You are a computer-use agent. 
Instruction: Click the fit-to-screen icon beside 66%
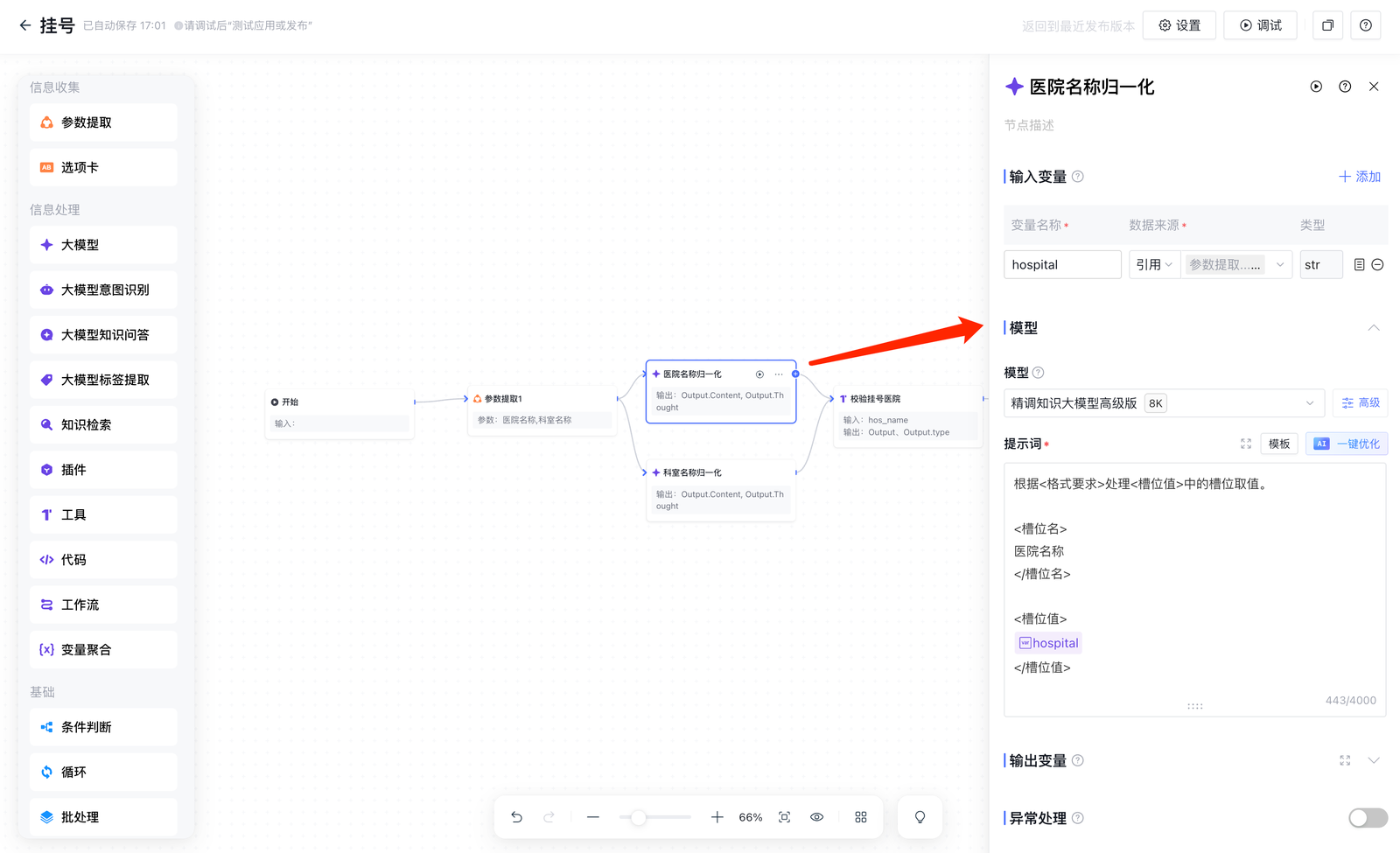pyautogui.click(x=785, y=817)
